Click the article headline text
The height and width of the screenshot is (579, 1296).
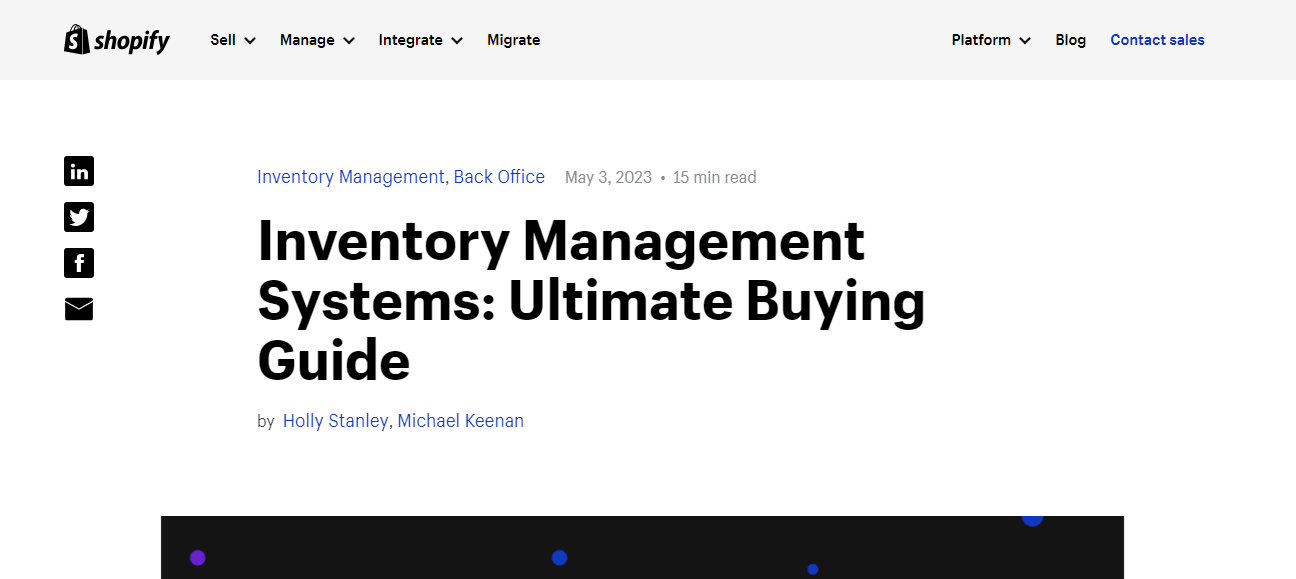(590, 300)
